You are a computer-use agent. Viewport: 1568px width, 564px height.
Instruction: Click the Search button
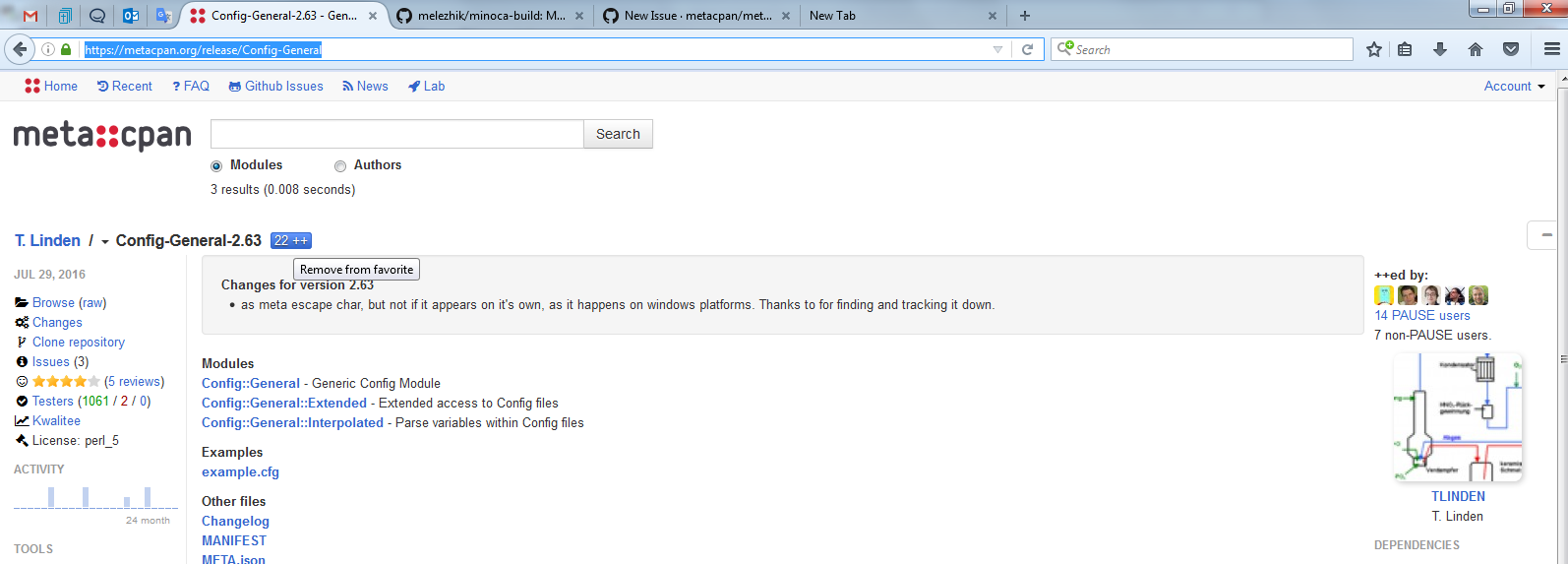click(x=618, y=134)
